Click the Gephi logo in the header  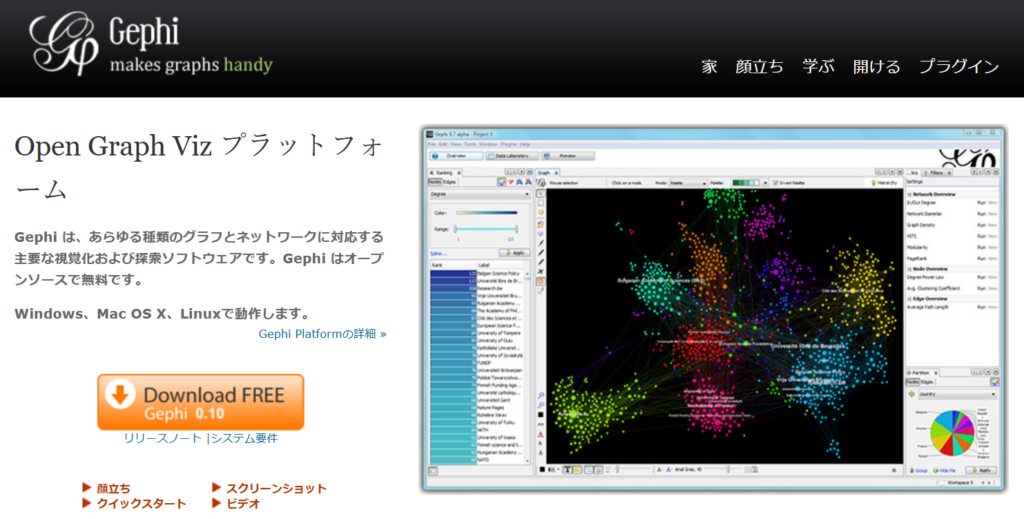tap(150, 43)
